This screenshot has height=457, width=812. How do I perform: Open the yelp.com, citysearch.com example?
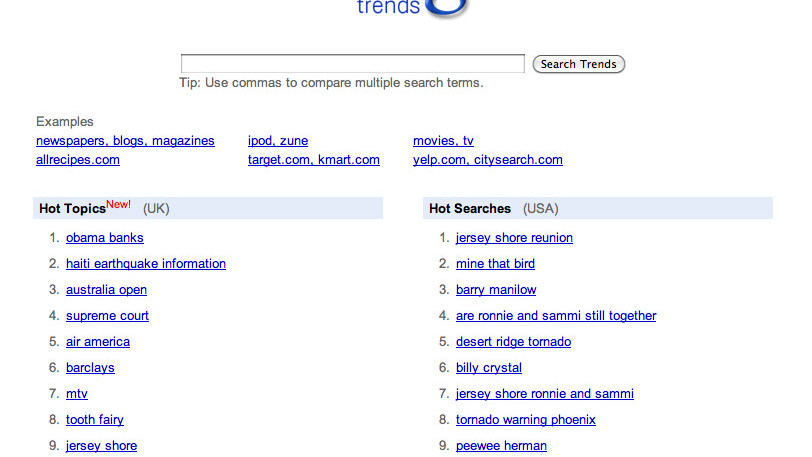coord(488,160)
